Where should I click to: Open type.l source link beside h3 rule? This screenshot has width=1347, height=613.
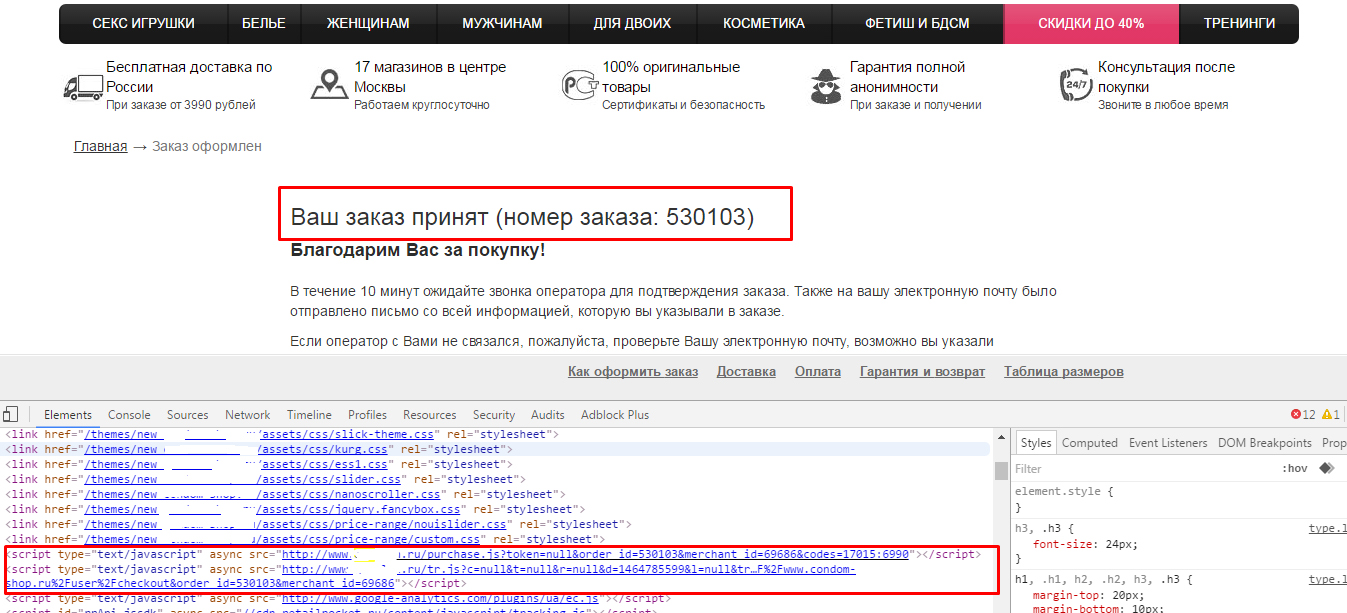[x=1328, y=528]
